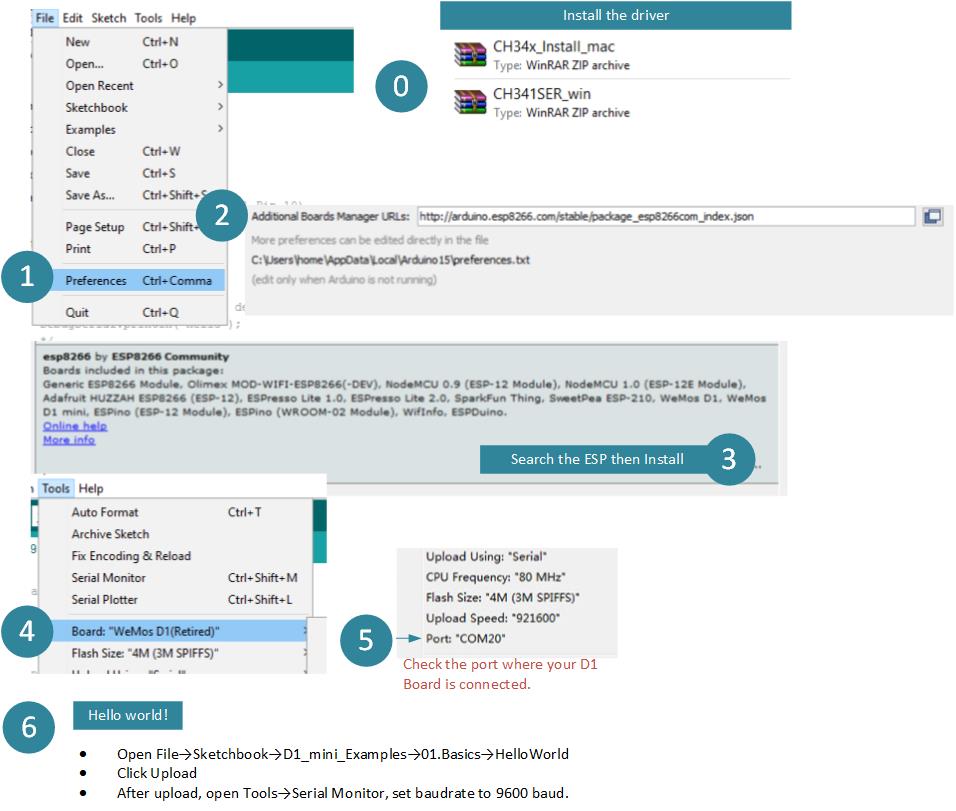Viewport: 956px width, 811px height.
Task: Choose Fix Encoding & Reload
Action: click(176, 557)
